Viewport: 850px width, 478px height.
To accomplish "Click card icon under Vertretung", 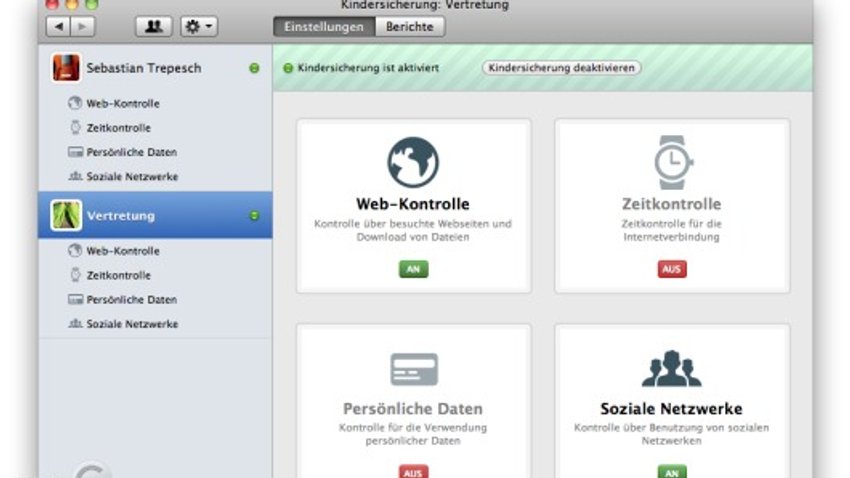I will (75, 299).
